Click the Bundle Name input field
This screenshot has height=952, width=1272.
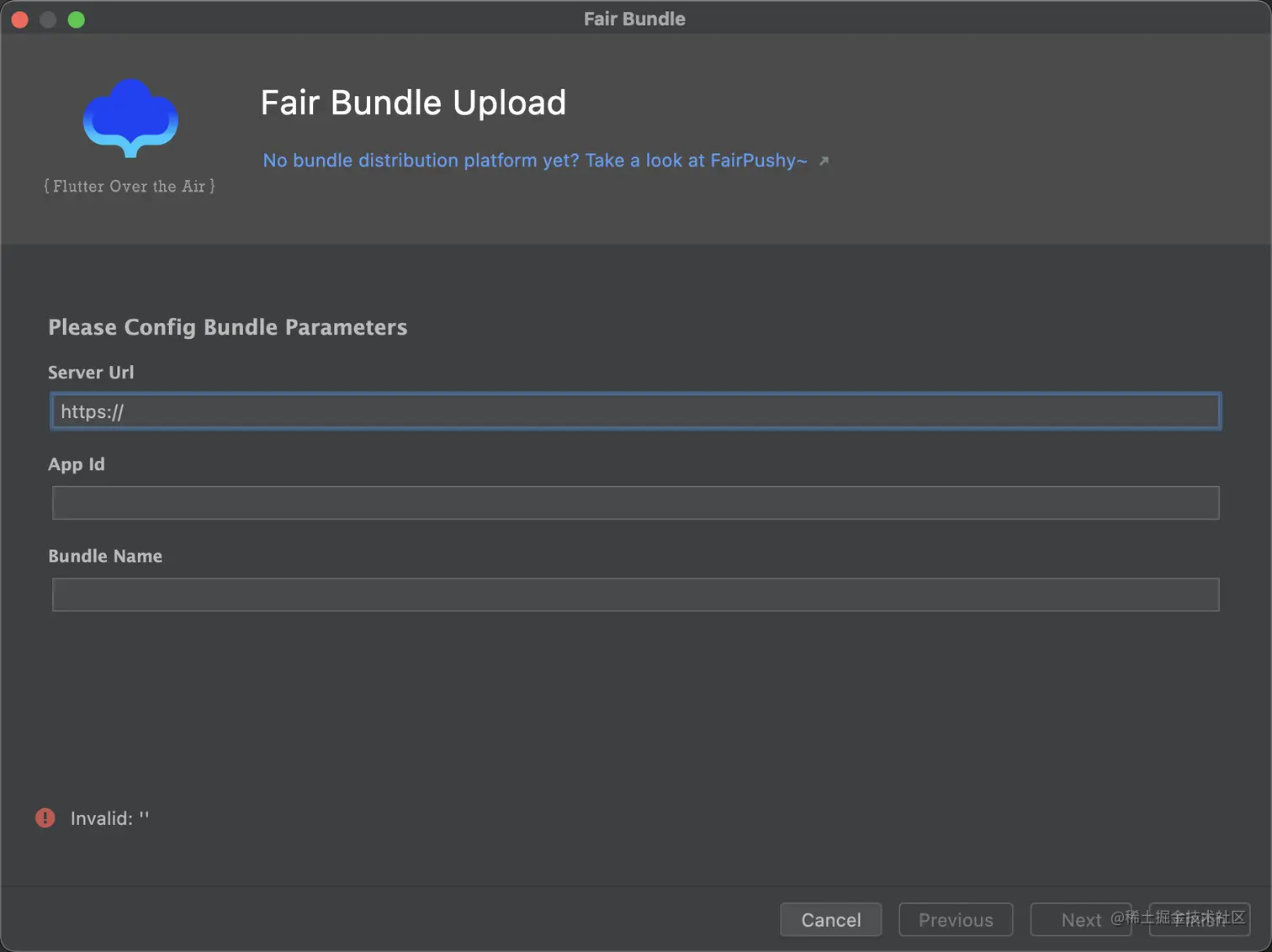click(635, 595)
